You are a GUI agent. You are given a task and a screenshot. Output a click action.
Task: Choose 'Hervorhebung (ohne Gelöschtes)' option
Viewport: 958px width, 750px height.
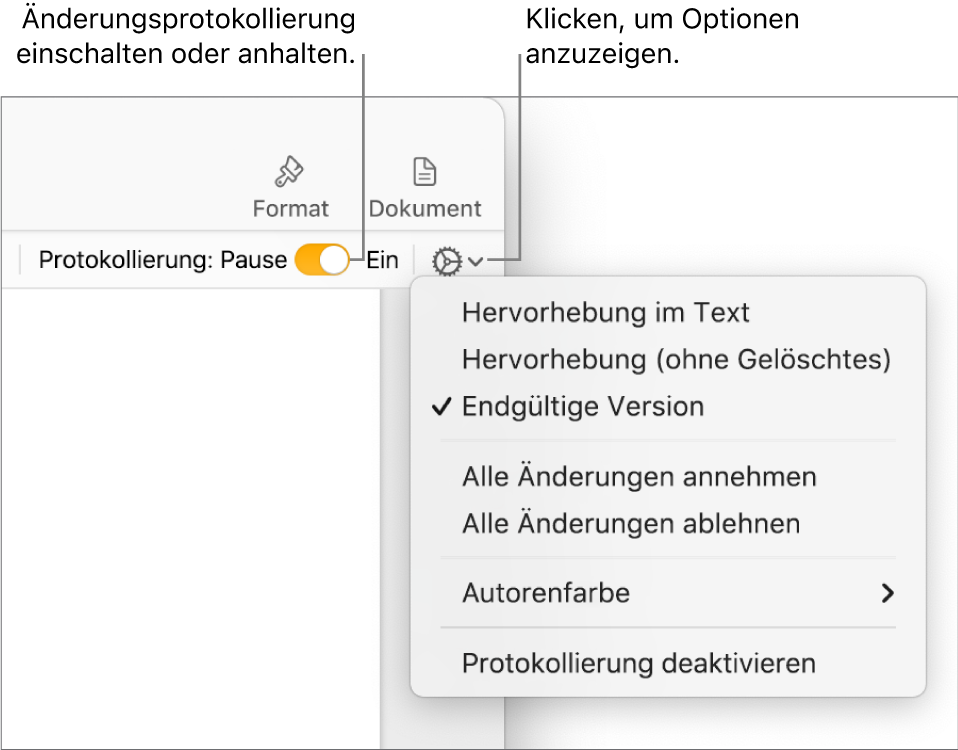[676, 359]
